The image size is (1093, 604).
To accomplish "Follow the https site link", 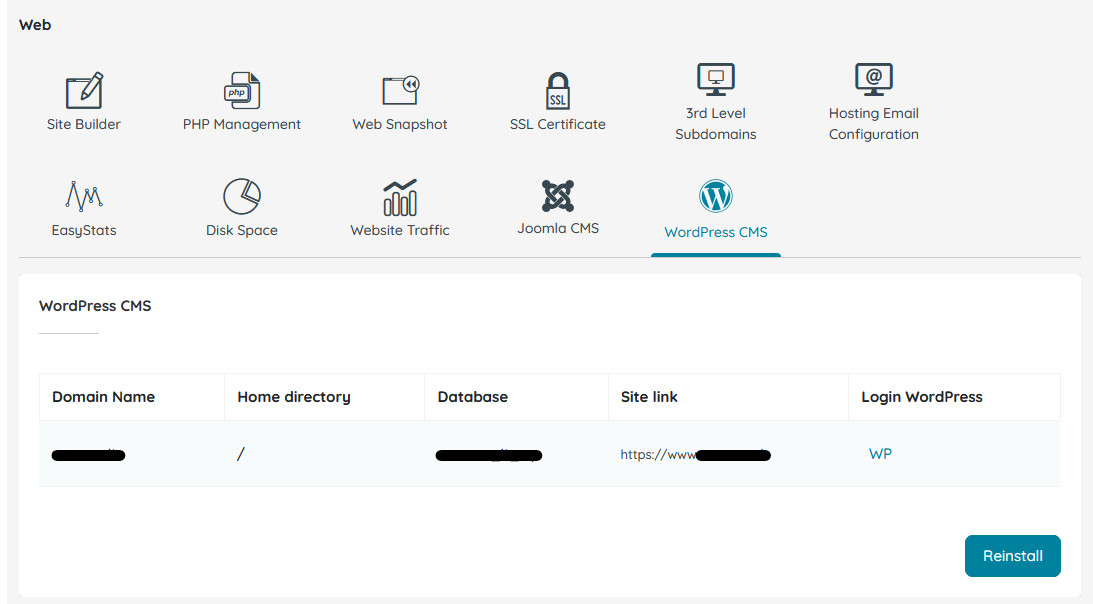I will click(x=694, y=454).
